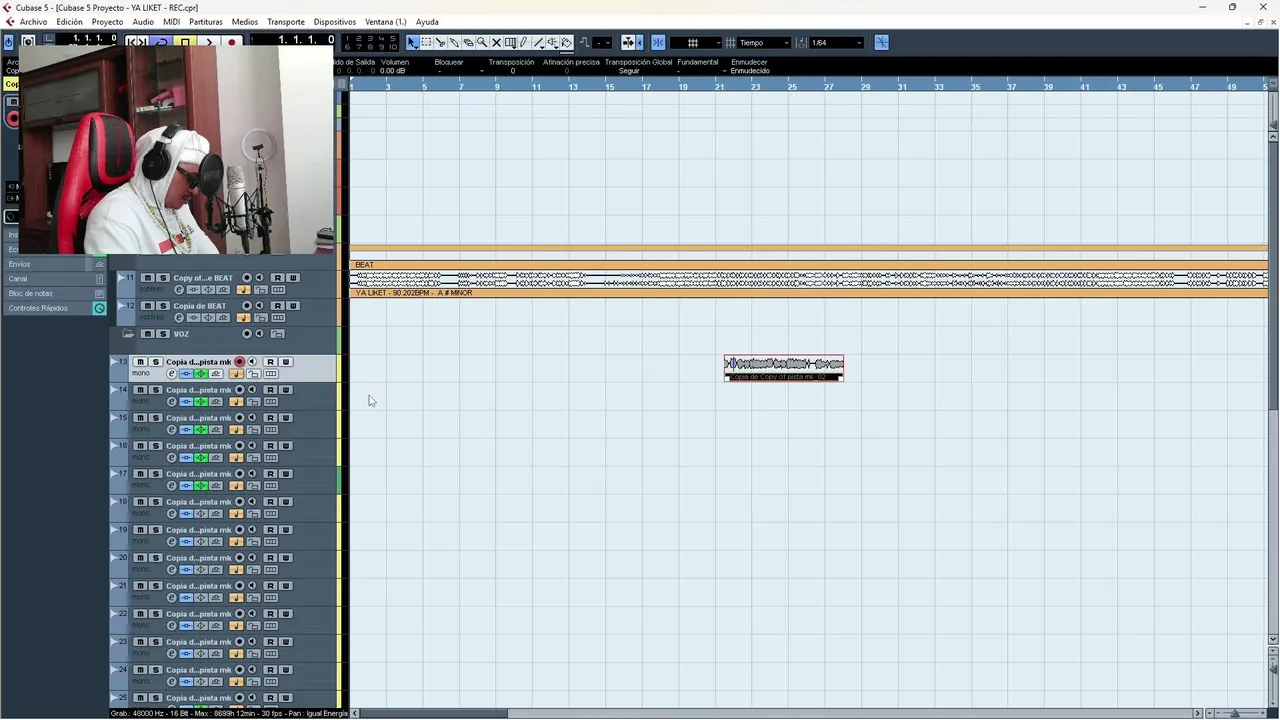Select the Play speaker tool
Viewport: 1280px width, 720px height.
coord(553,42)
